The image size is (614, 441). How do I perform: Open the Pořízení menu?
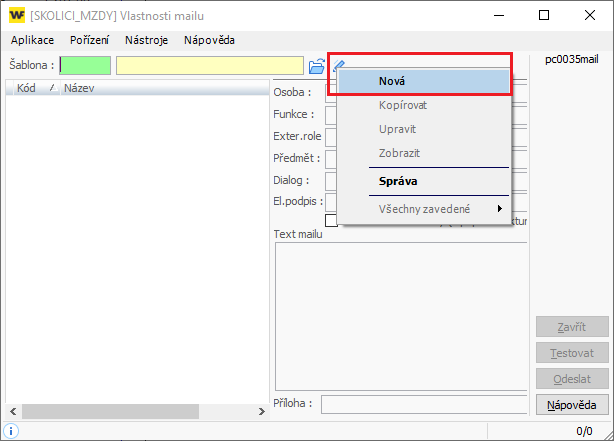pos(90,40)
